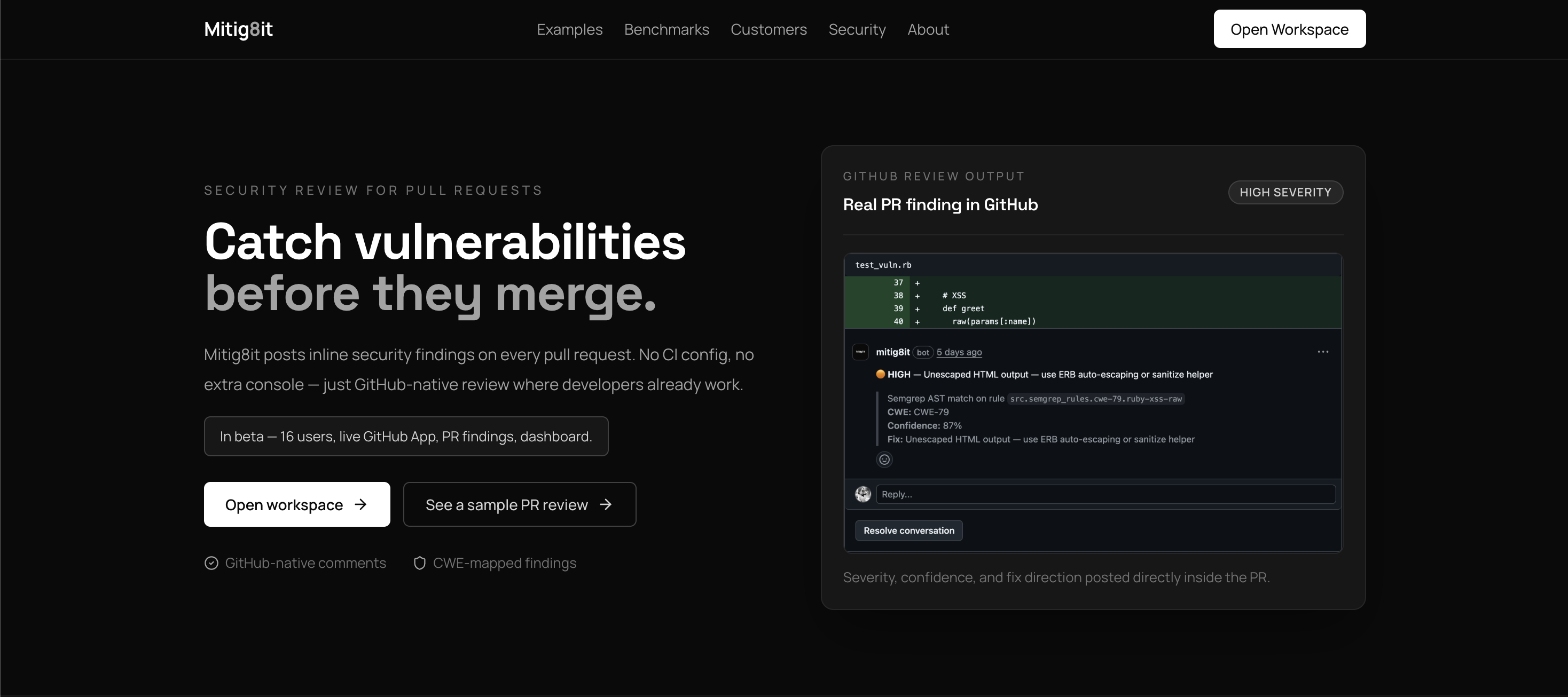Click the arrow icon inside Open workspace button
1568x697 pixels.
click(361, 504)
